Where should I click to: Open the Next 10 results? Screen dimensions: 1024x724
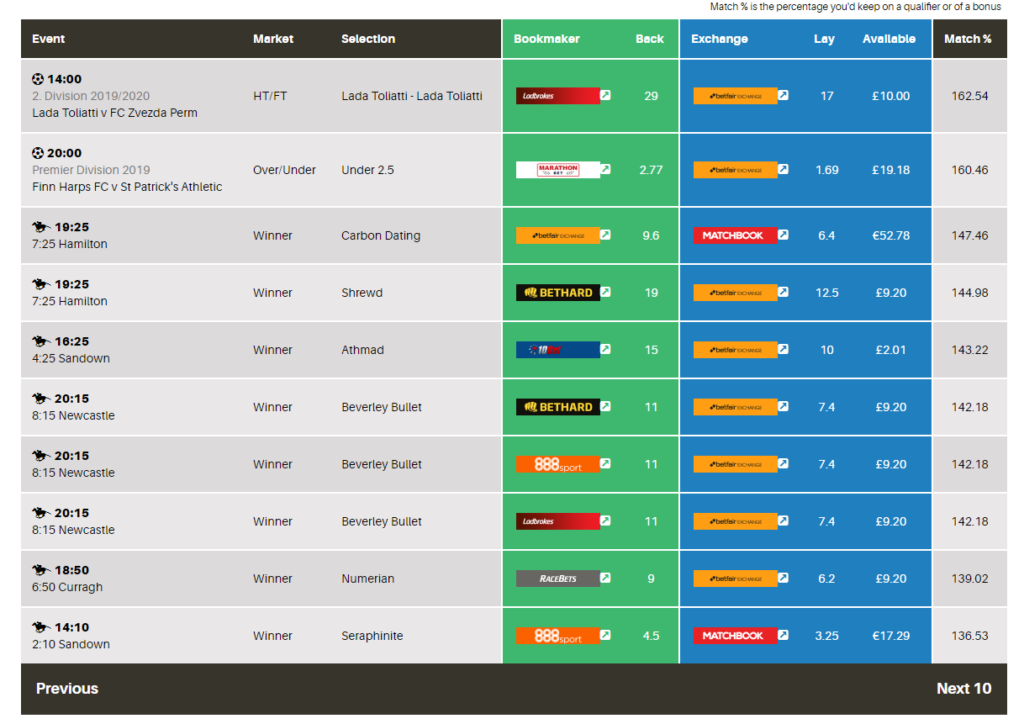tap(963, 689)
